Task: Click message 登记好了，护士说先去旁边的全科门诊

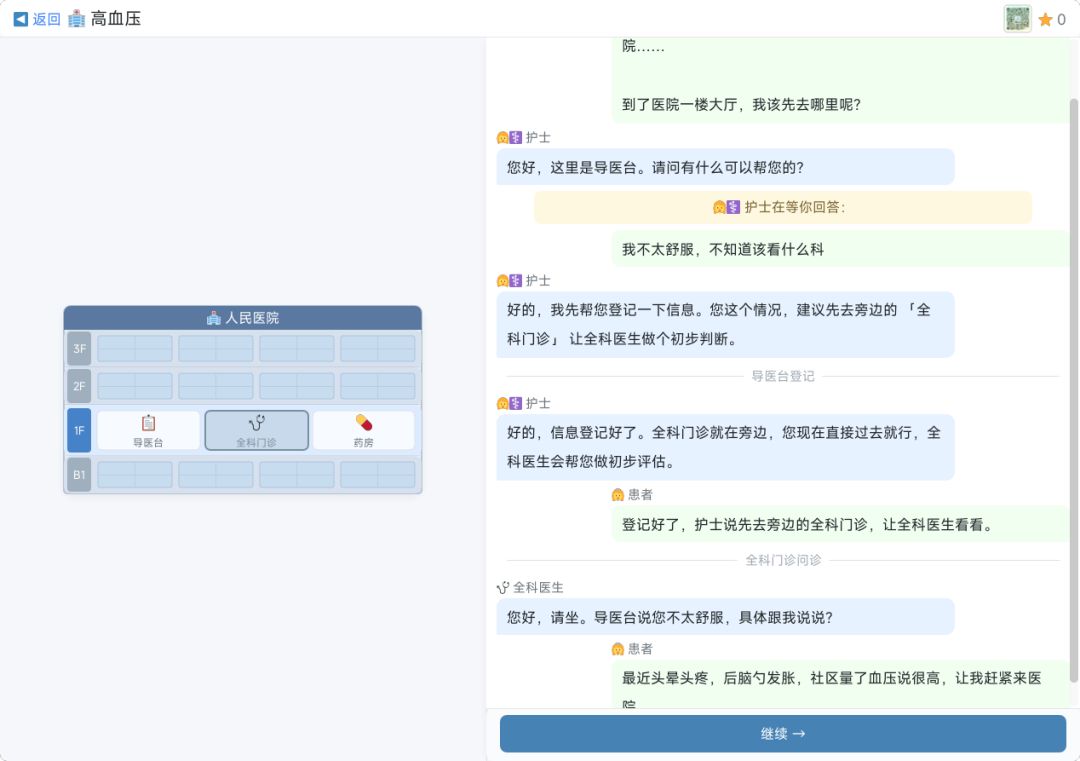Action: (840, 524)
